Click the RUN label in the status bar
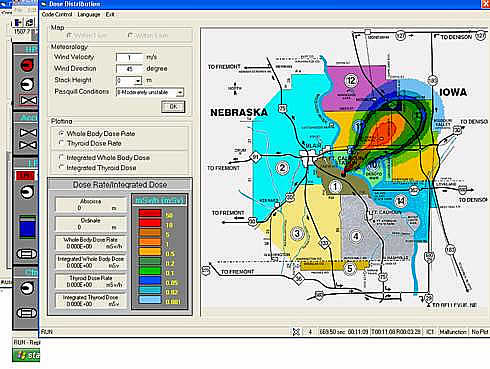 [47, 332]
